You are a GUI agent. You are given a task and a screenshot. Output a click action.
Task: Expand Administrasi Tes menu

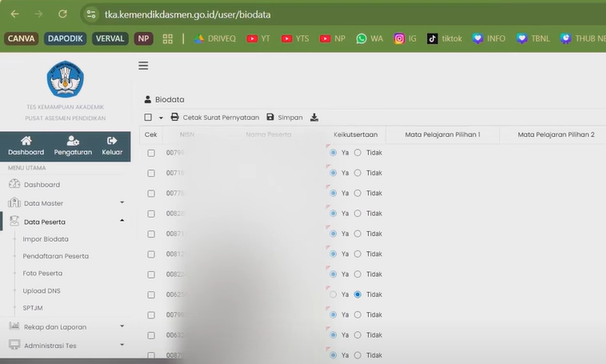coord(65,345)
